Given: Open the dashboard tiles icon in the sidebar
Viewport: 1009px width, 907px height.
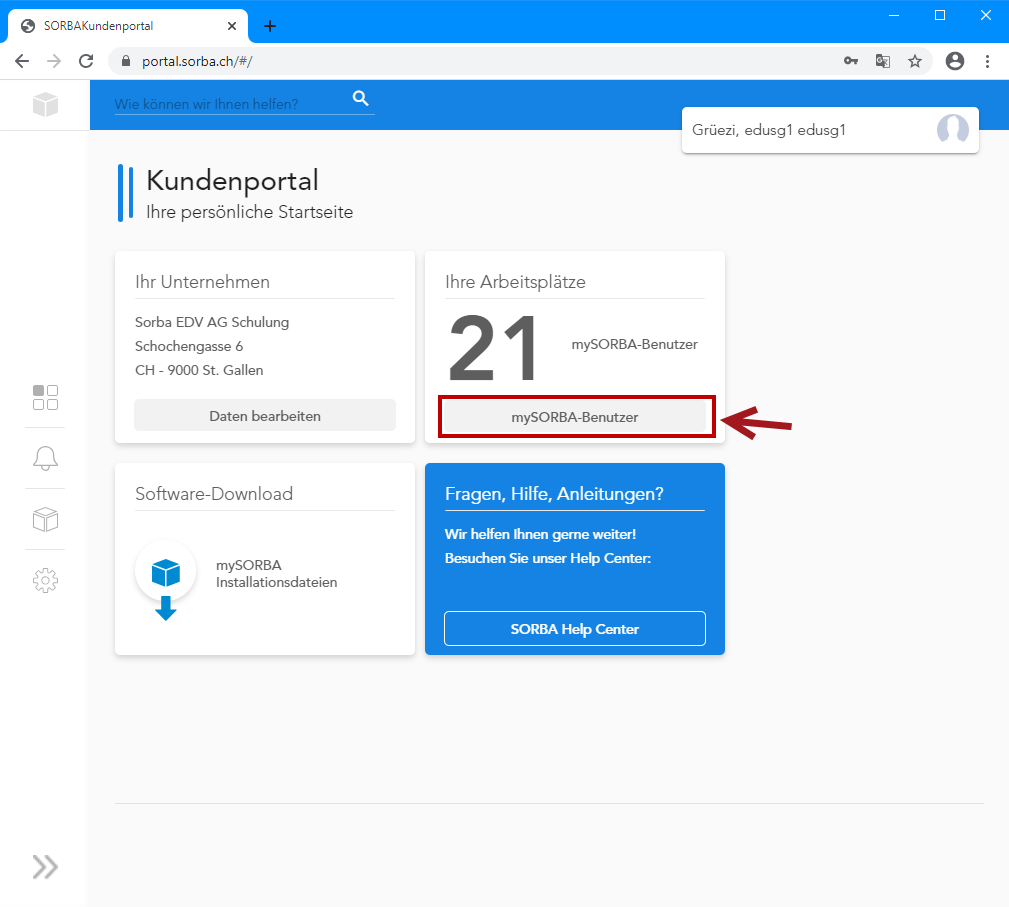Looking at the screenshot, I should click(45, 397).
